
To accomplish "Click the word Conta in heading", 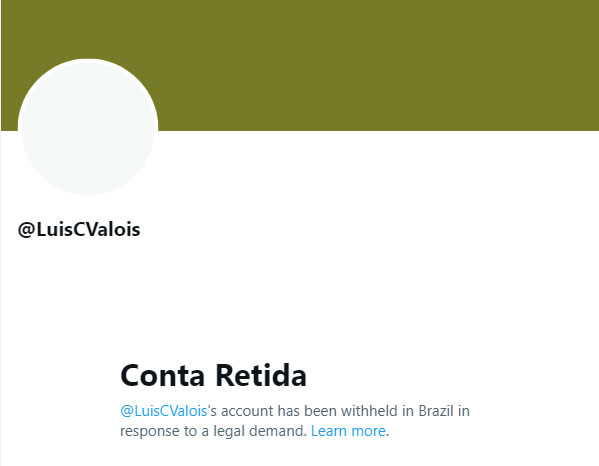I will (x=163, y=375).
